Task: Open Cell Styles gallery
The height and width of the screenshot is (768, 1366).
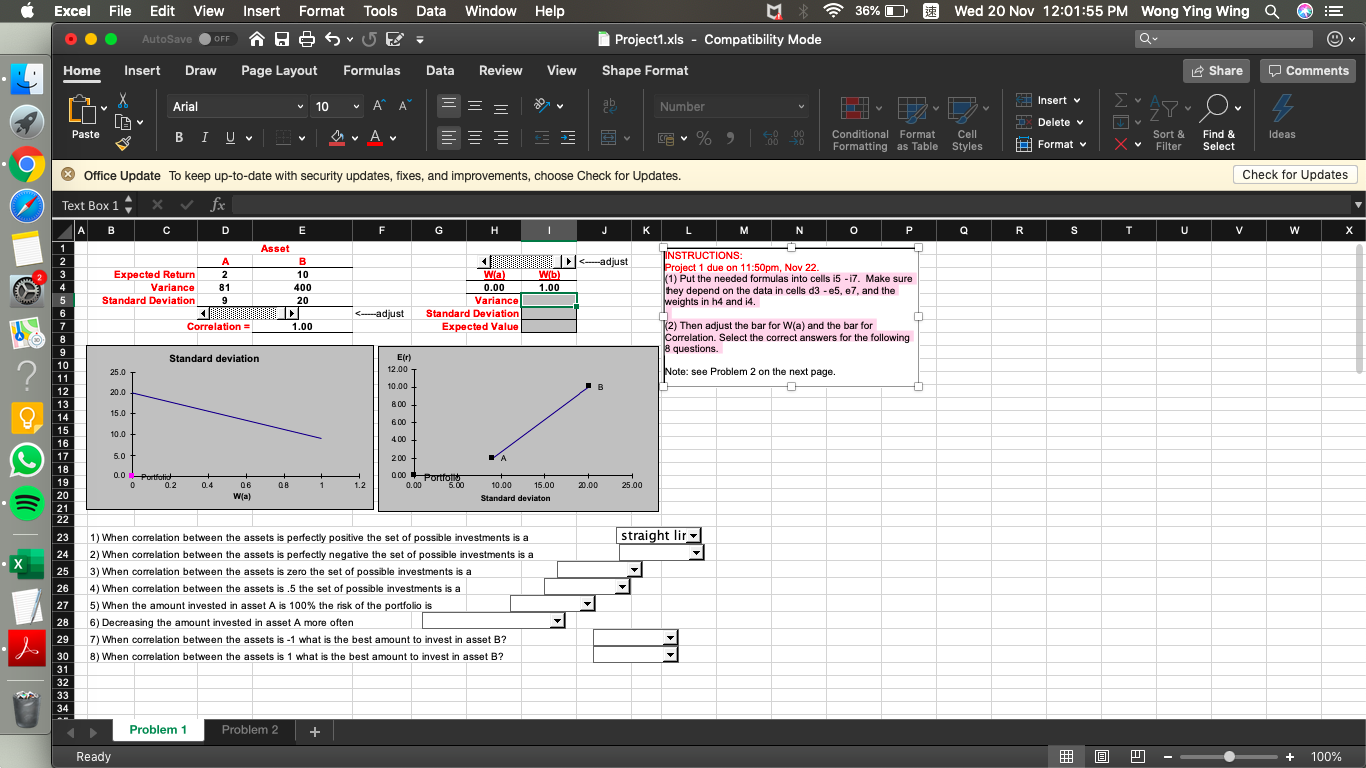Action: pos(967,122)
